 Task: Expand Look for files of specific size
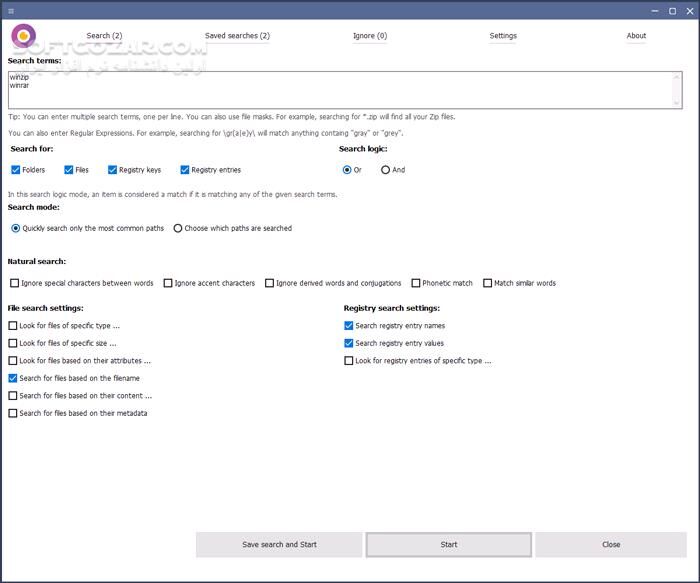[13, 343]
